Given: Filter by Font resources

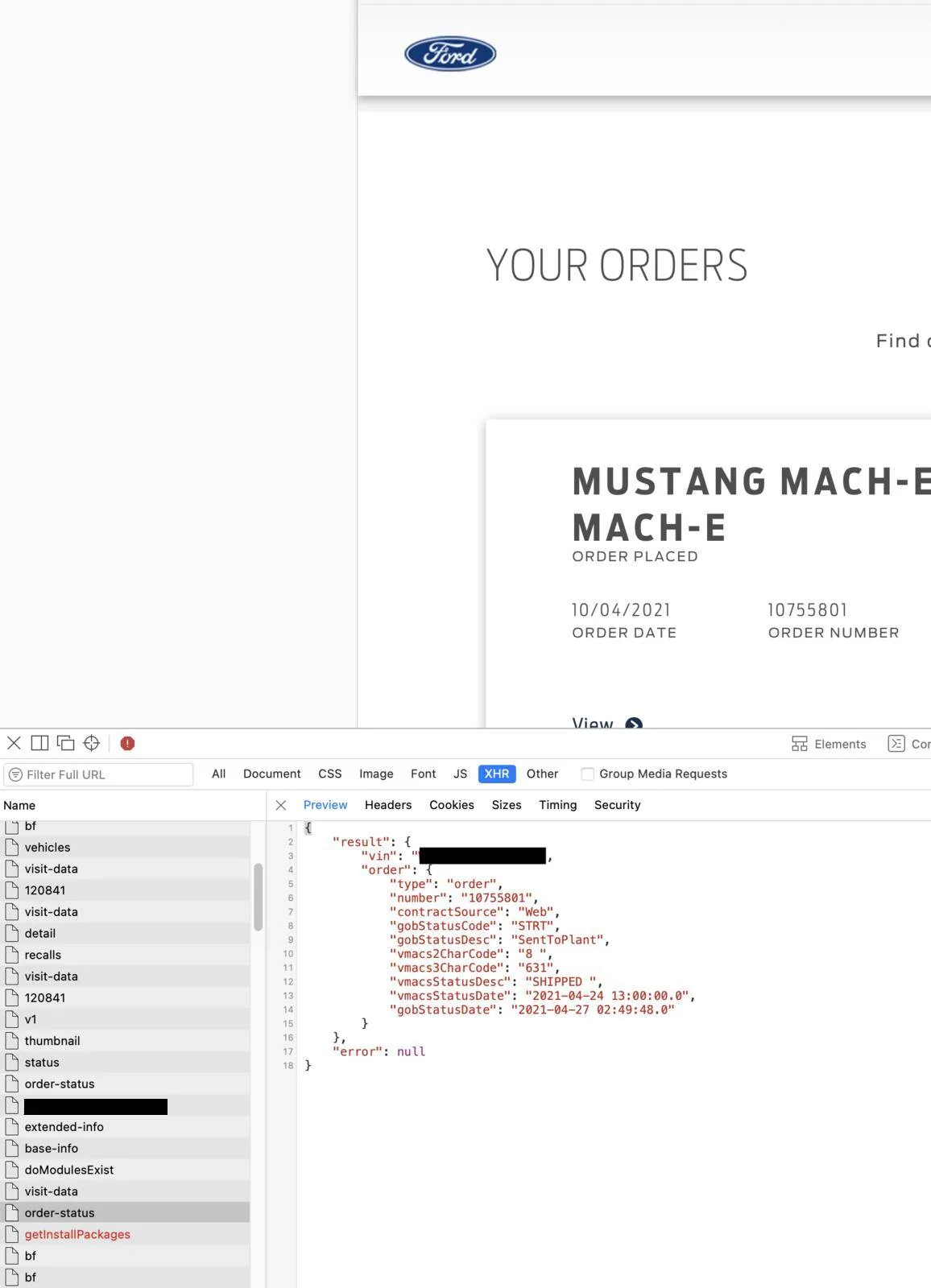Looking at the screenshot, I should (423, 774).
